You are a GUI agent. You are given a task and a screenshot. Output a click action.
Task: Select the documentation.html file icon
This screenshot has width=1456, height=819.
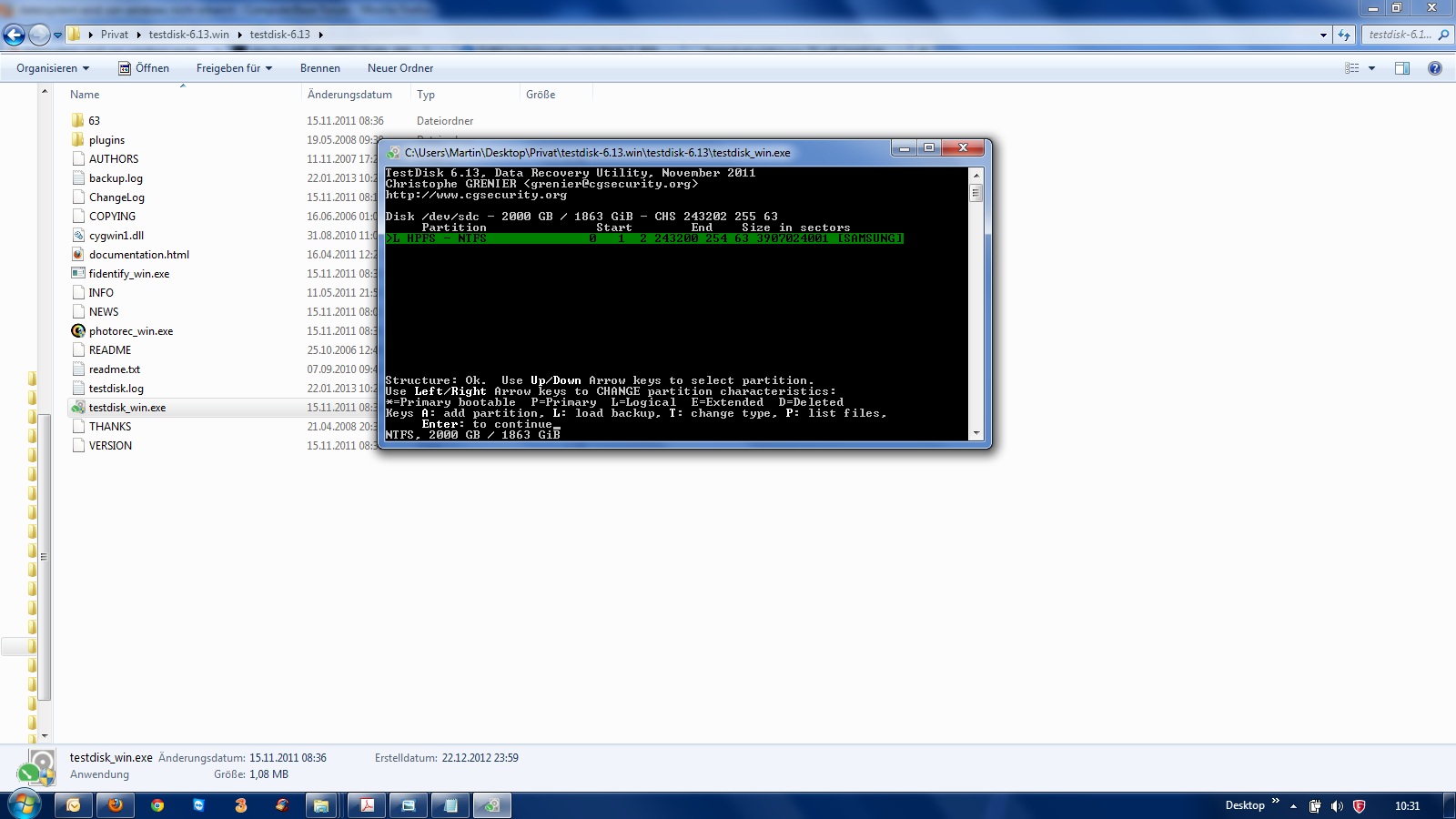[x=78, y=255]
